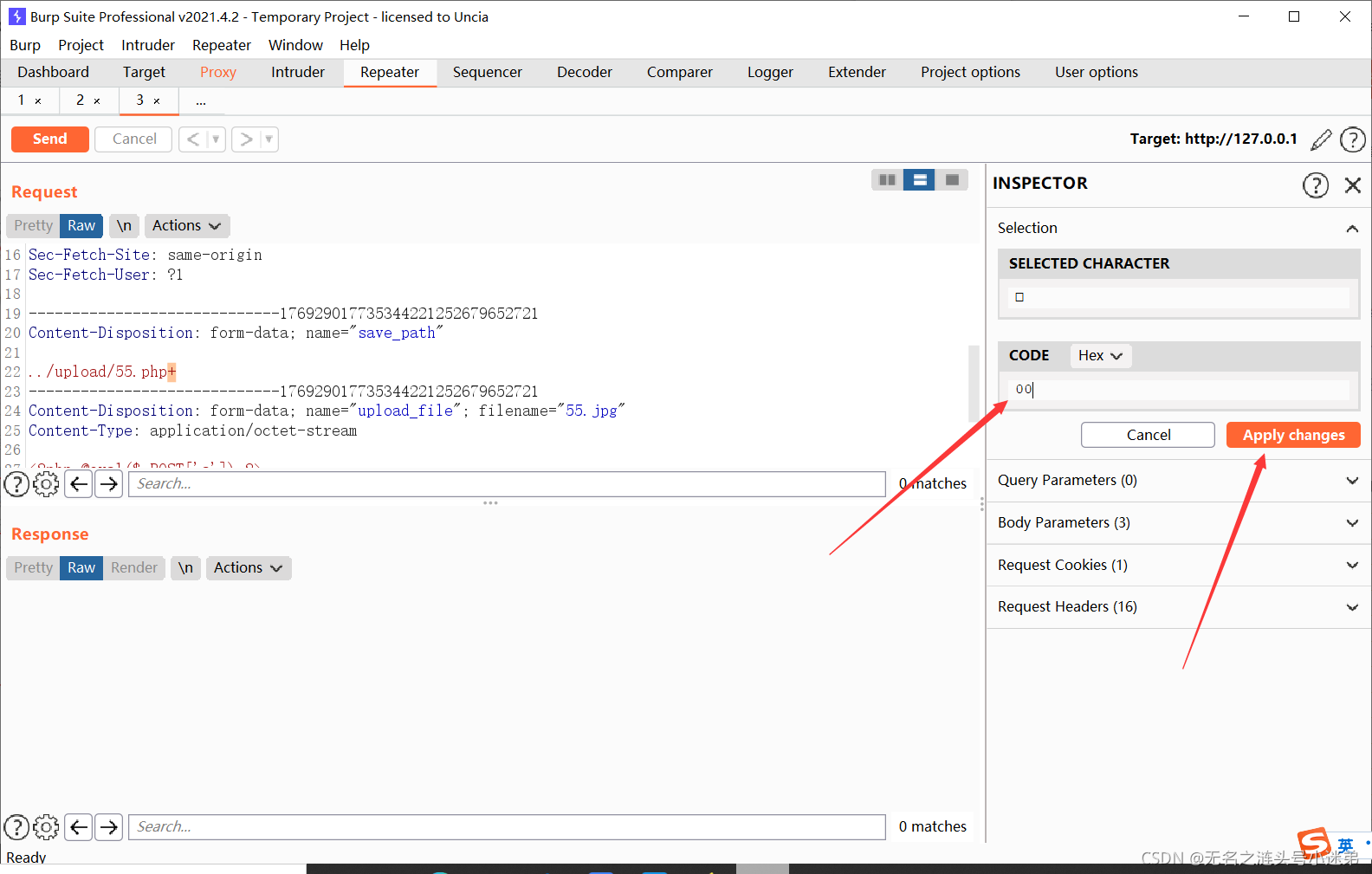Go to next request in history
The height and width of the screenshot is (874, 1372).
pyautogui.click(x=246, y=139)
